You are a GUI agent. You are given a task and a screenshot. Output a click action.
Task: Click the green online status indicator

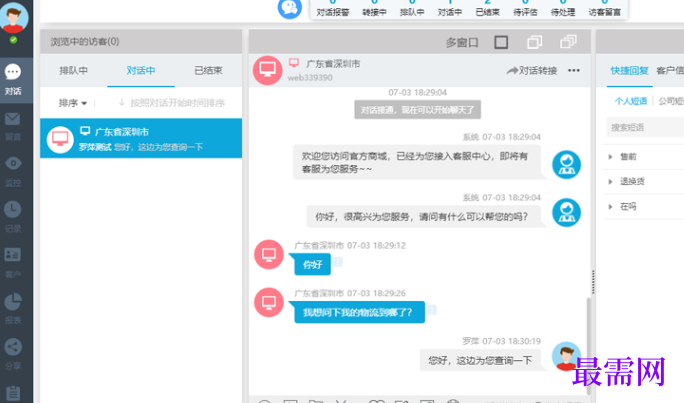click(x=14, y=40)
